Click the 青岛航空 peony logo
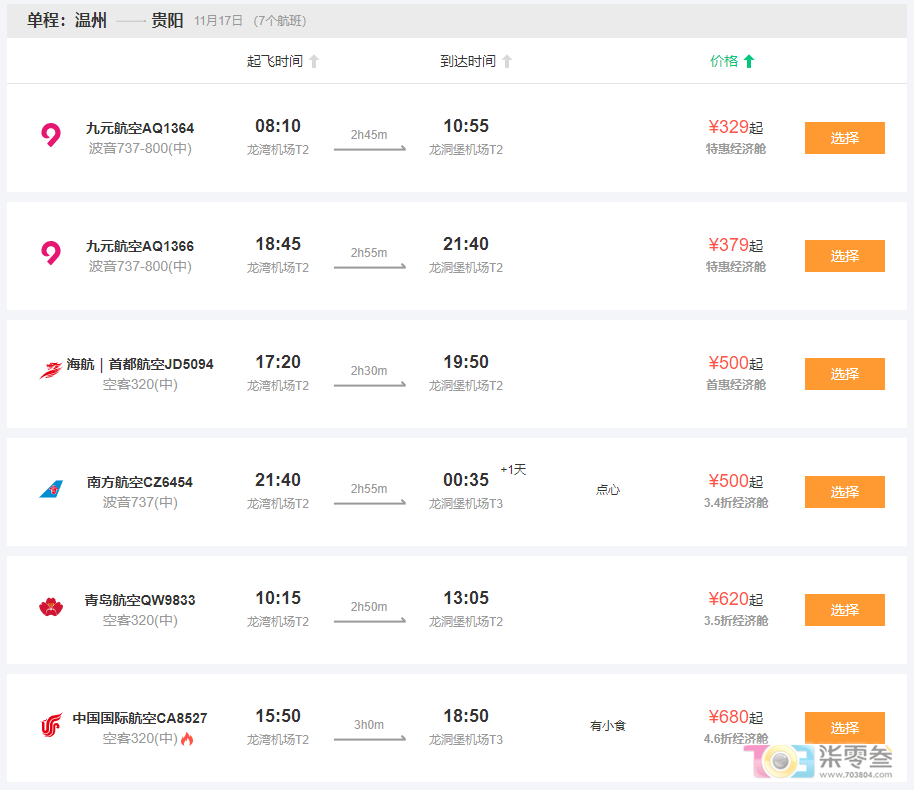 [x=50, y=607]
